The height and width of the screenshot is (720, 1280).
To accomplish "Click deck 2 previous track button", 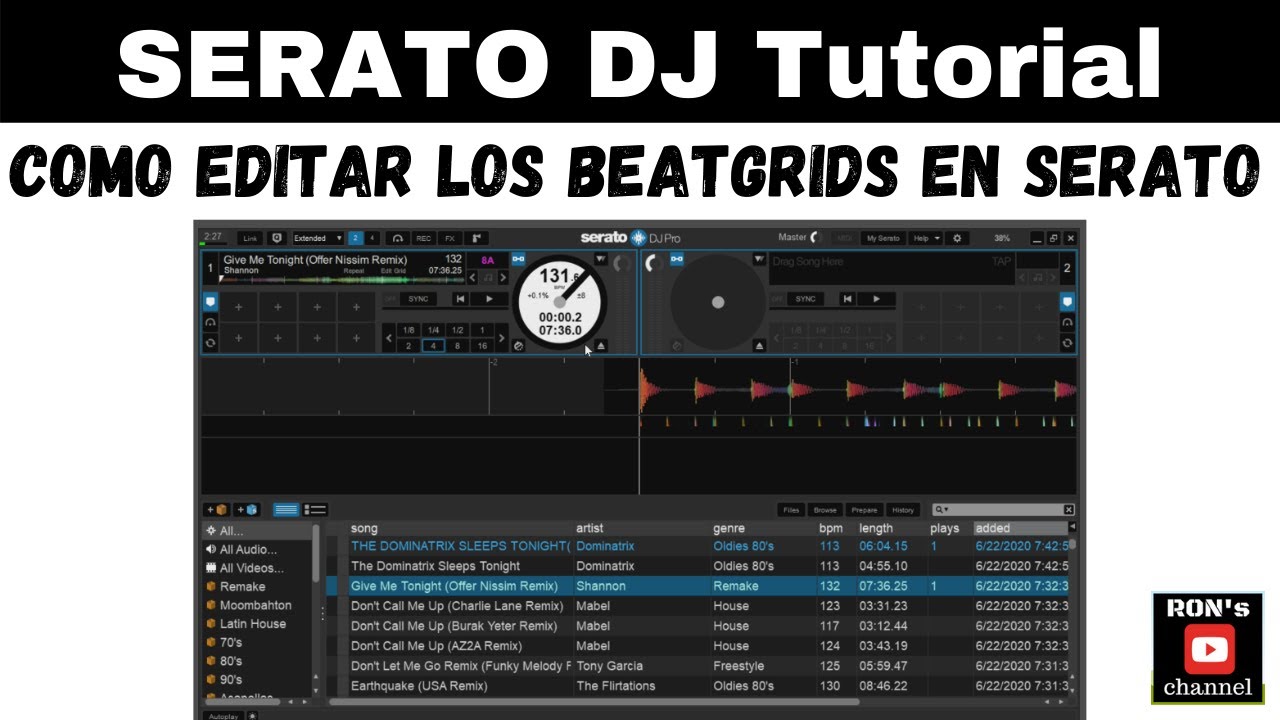I will coord(847,298).
